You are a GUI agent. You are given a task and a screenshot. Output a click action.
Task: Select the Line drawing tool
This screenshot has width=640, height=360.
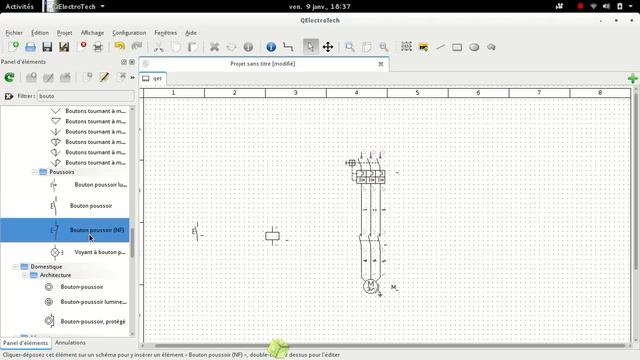(x=440, y=47)
